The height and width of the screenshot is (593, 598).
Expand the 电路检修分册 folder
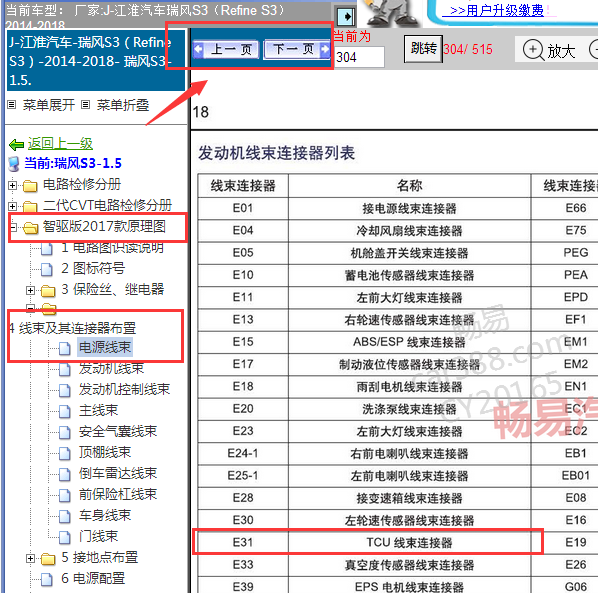click(x=12, y=185)
